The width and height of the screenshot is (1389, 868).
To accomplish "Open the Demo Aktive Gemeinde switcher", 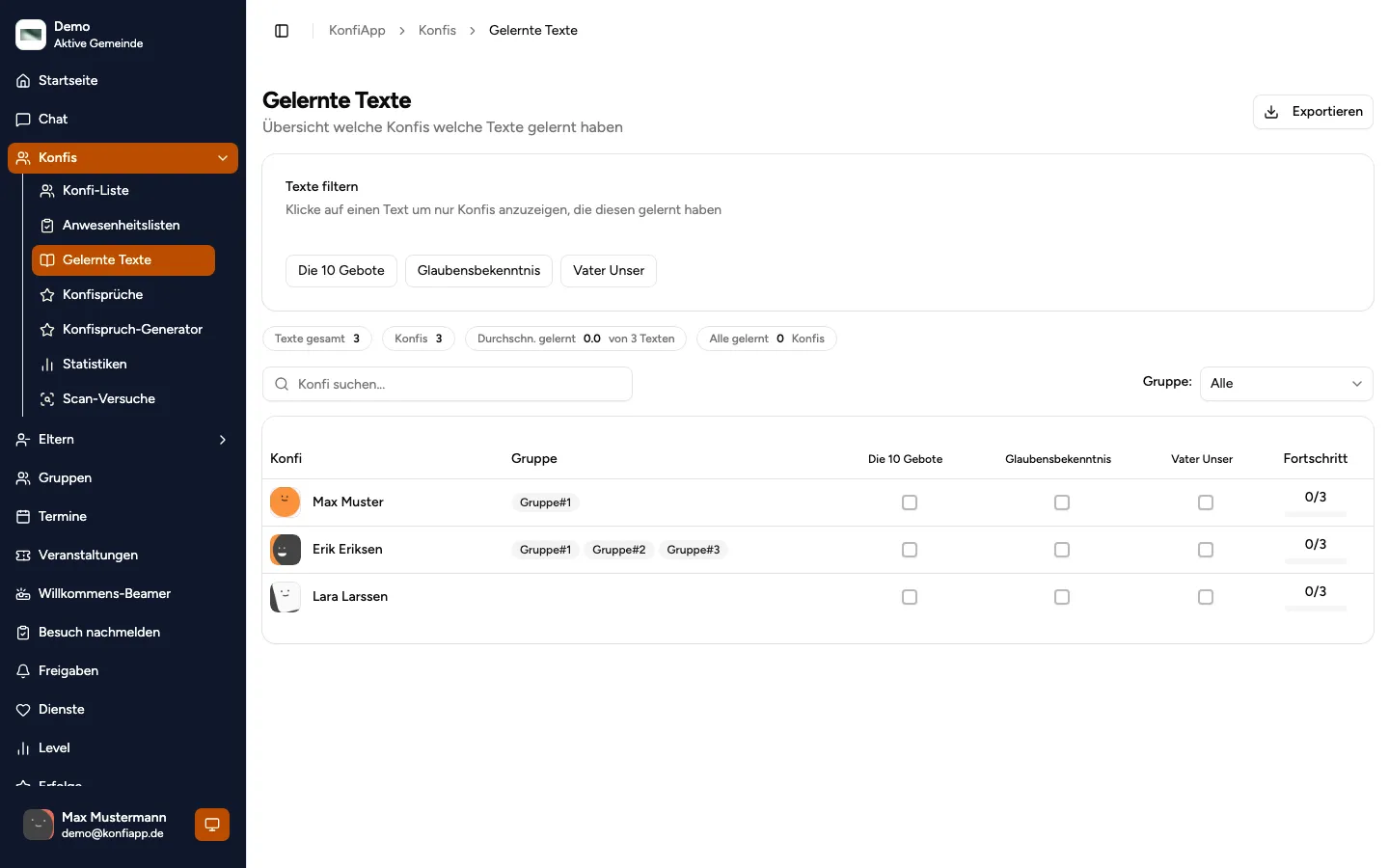I will pos(123,35).
